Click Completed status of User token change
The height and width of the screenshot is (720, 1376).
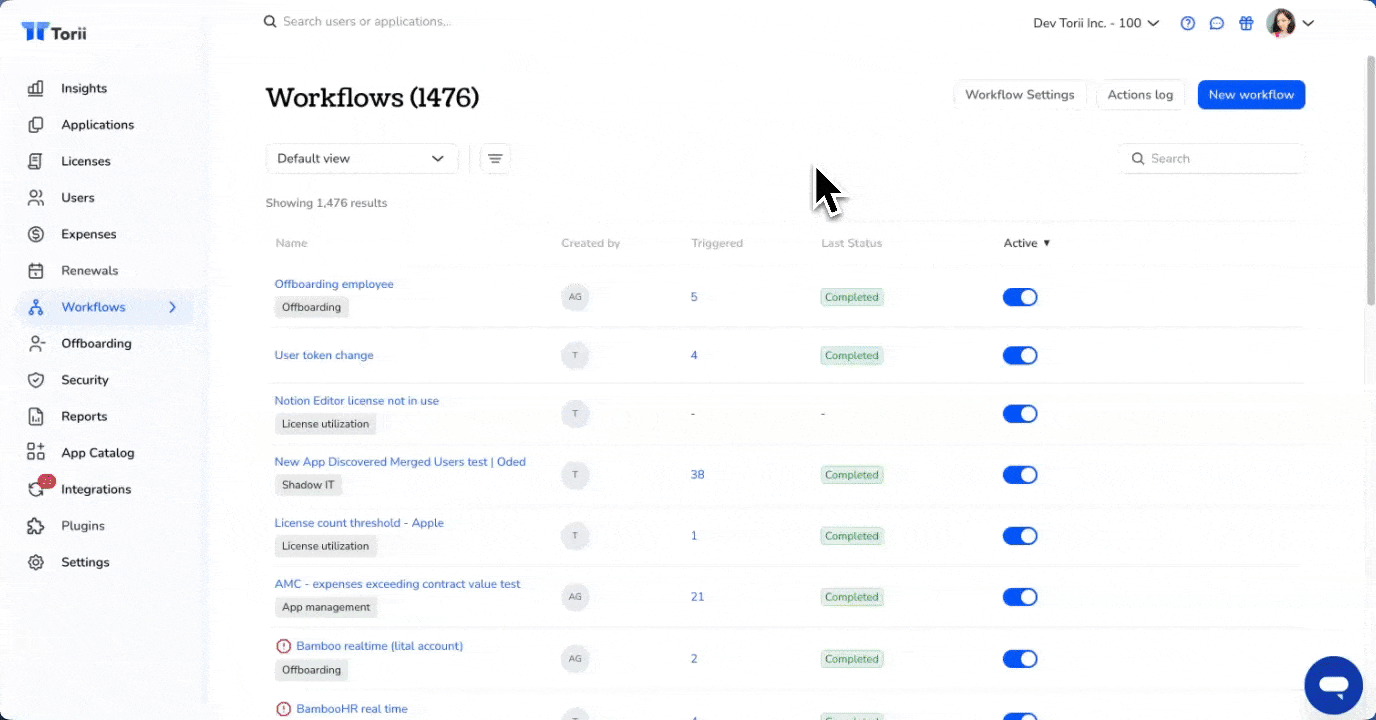coord(852,355)
